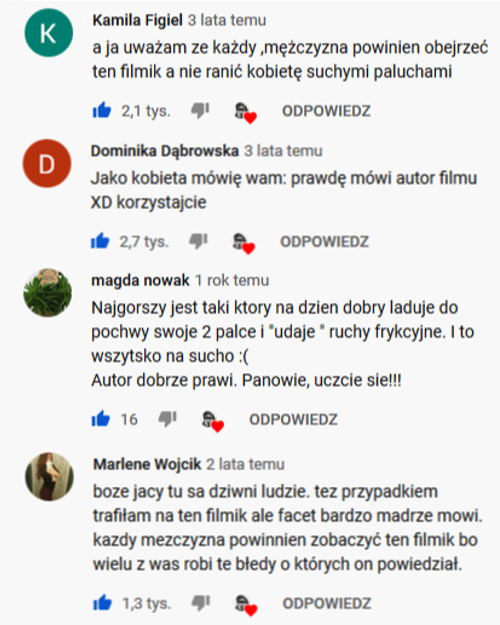
Task: Dislike Dominika Dąbrowska's comment
Action: coord(199,241)
